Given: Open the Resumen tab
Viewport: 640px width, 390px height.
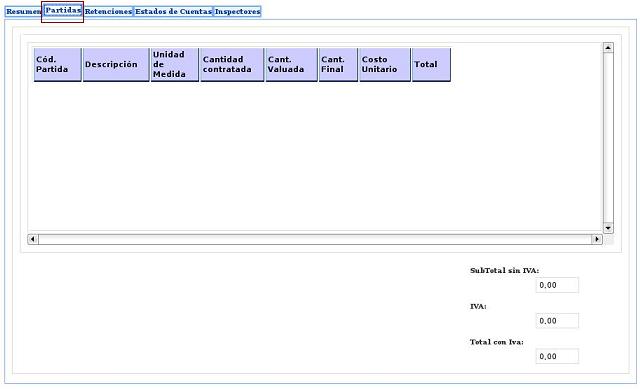Looking at the screenshot, I should click(x=23, y=11).
